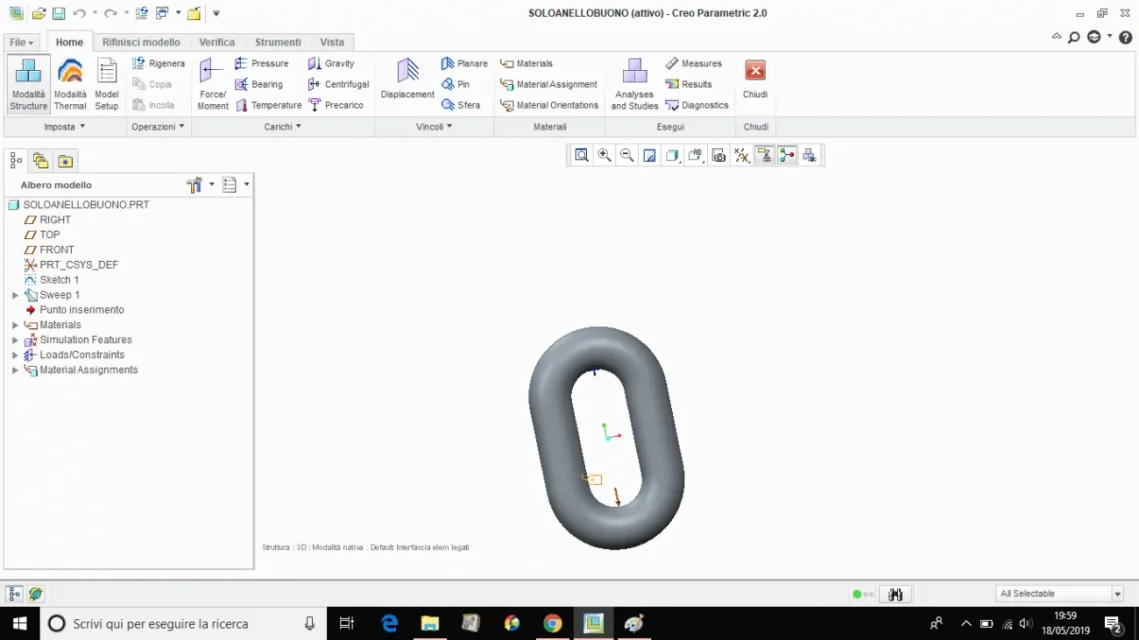Expand the Sweep 1 tree node
This screenshot has height=640, width=1139.
click(x=15, y=295)
